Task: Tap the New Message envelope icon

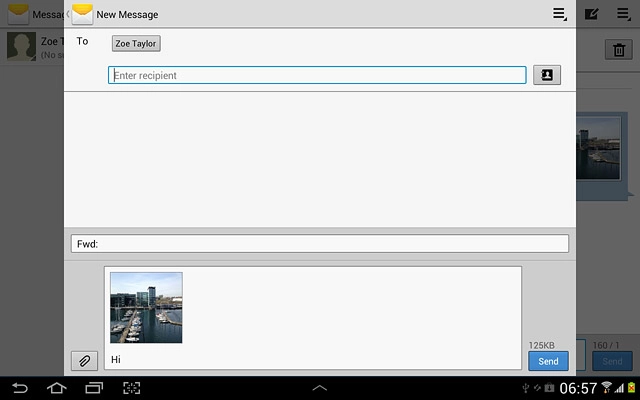Action: point(82,14)
